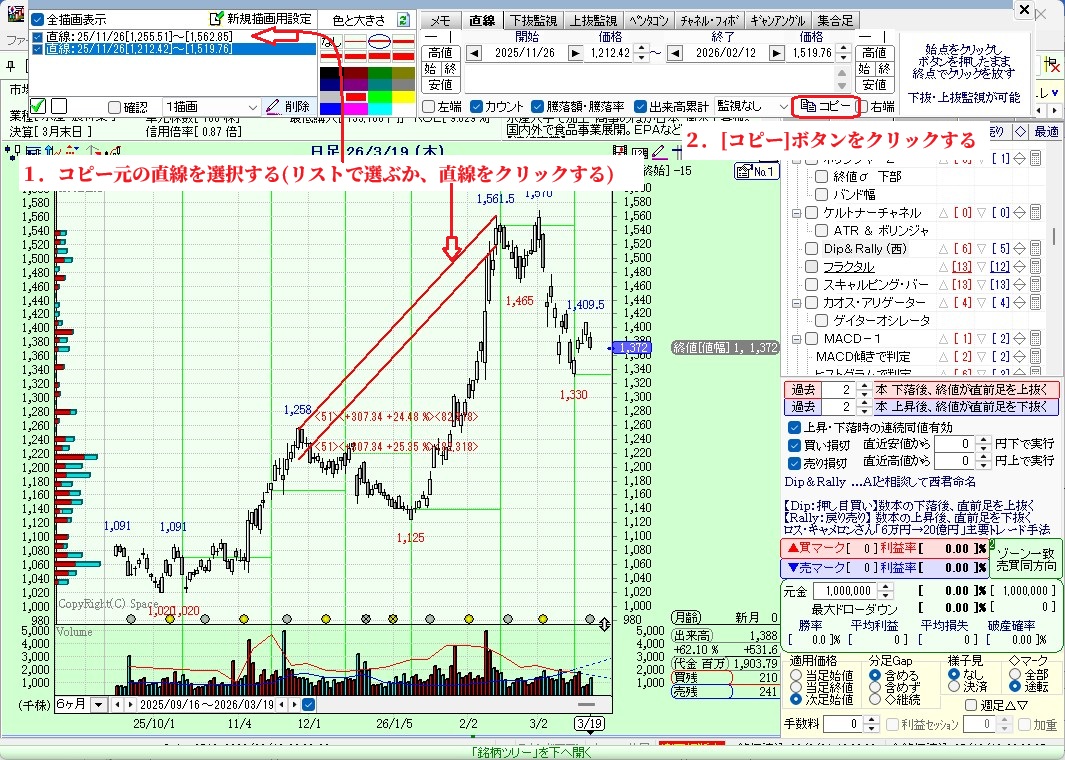1065x760 pixels.
Task: Click the green check-all icon under line list
Action: 38,106
